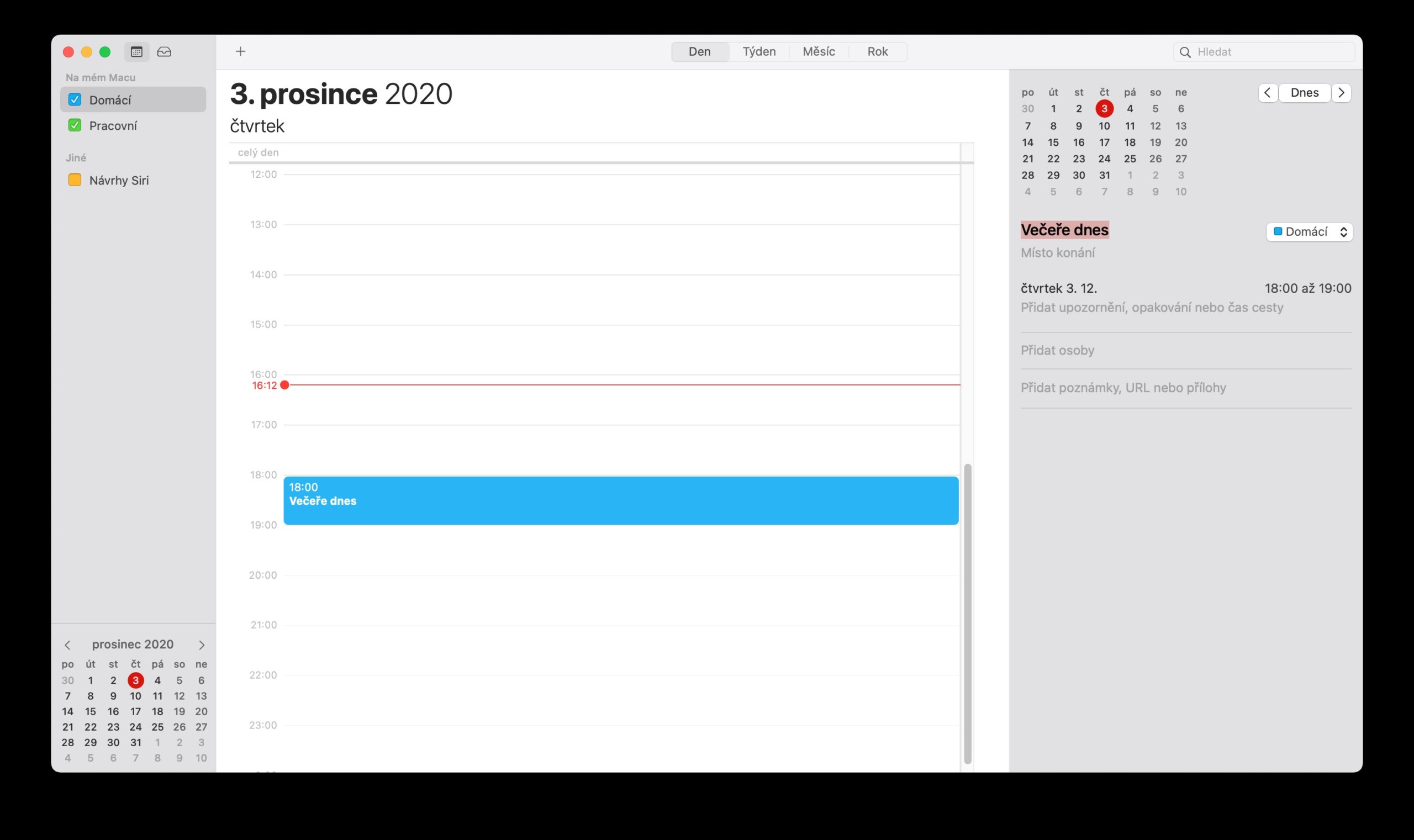Go to next day with right chevron
The width and height of the screenshot is (1414, 840).
[1341, 93]
